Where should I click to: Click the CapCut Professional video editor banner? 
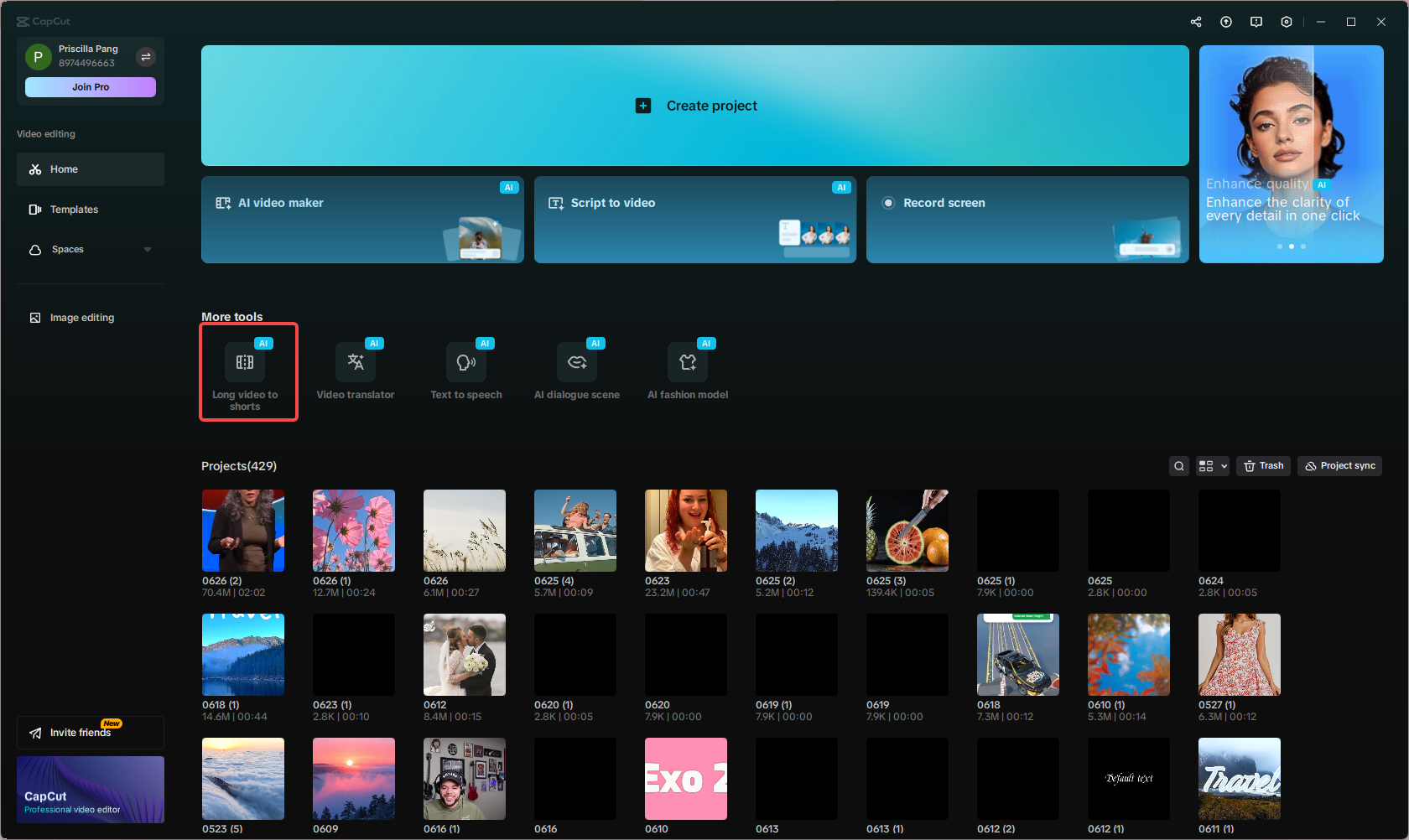(x=91, y=790)
